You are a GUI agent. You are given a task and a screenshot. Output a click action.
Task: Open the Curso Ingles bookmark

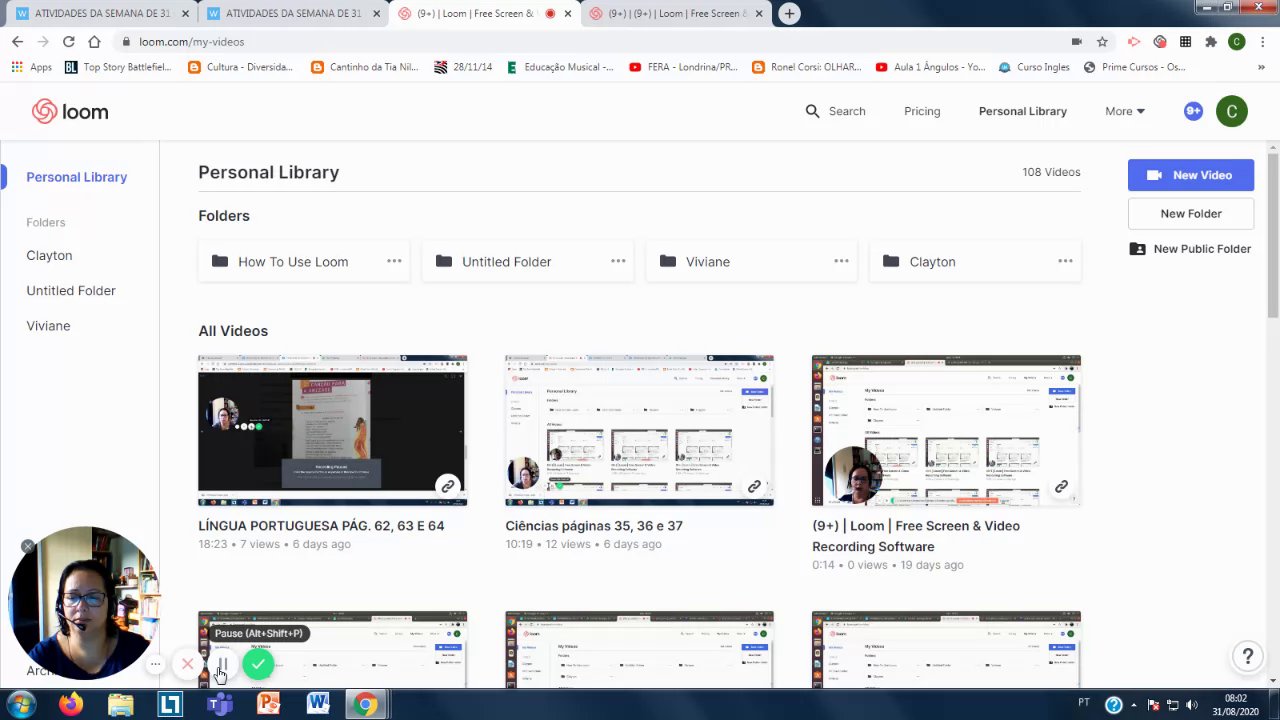(x=1033, y=67)
